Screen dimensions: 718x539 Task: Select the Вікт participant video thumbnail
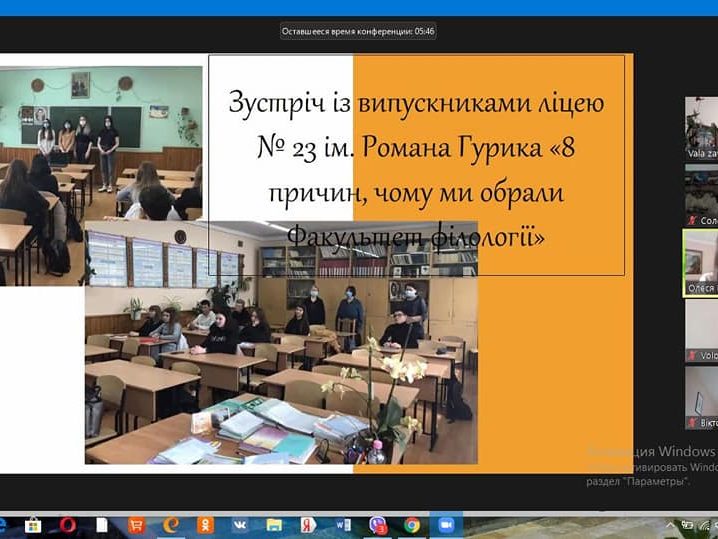[701, 395]
